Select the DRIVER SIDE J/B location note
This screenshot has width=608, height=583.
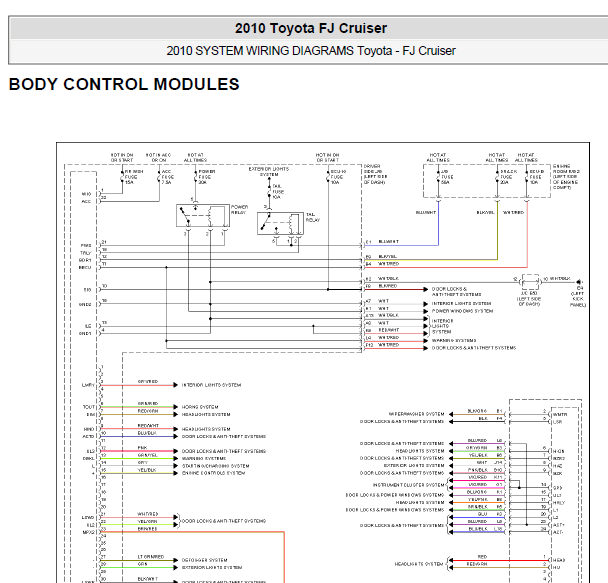[x=375, y=174]
